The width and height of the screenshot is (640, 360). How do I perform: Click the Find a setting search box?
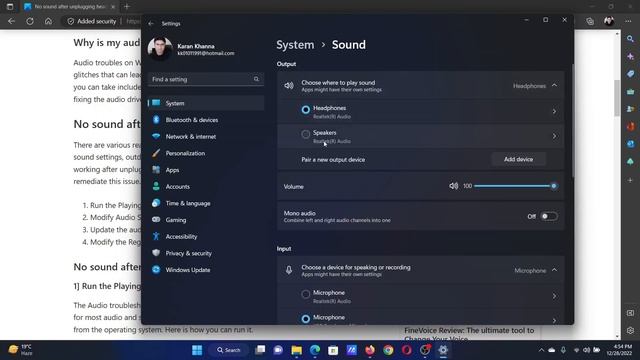pos(206,79)
